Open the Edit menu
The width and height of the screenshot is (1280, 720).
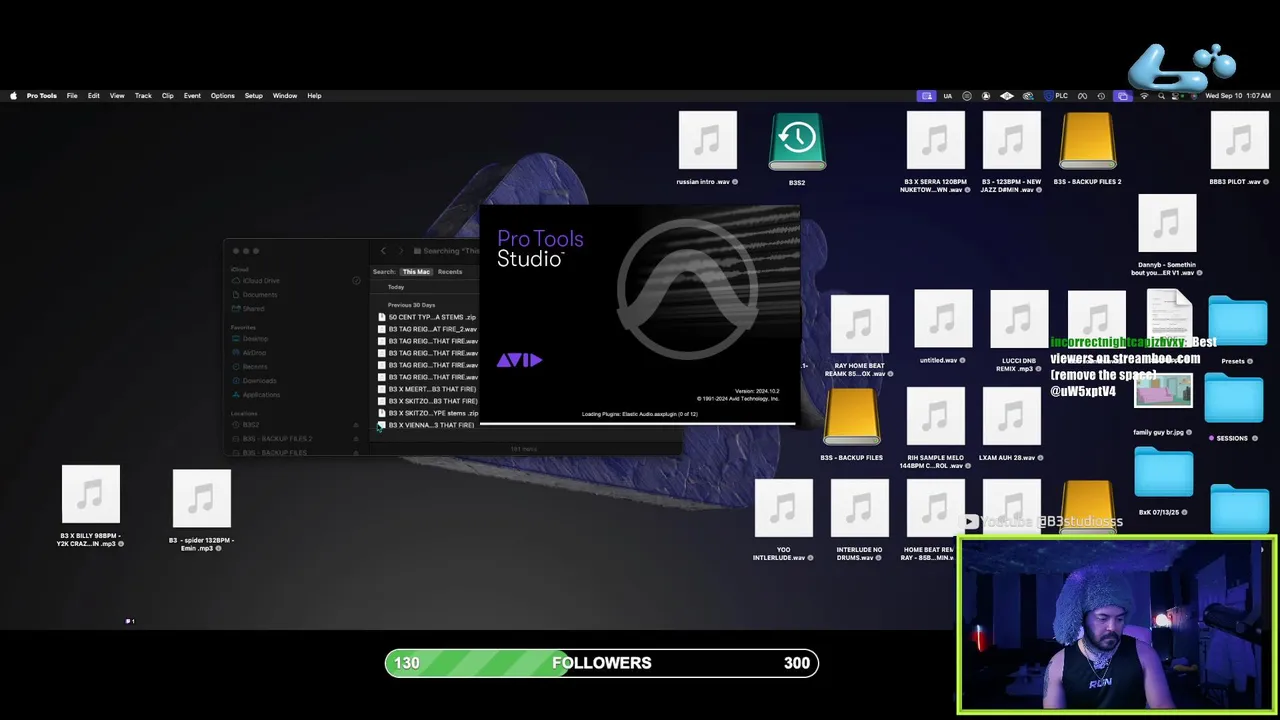[93, 96]
